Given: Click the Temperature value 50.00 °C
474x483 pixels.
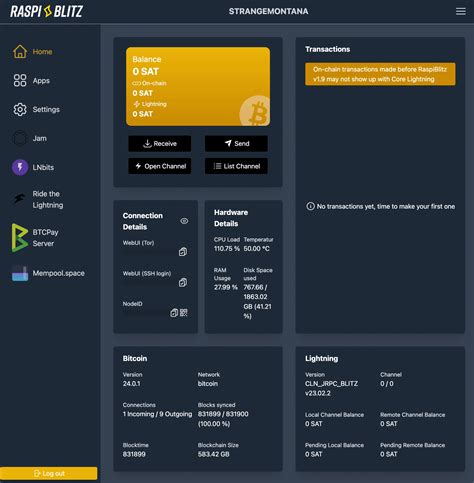Looking at the screenshot, I should (256, 249).
